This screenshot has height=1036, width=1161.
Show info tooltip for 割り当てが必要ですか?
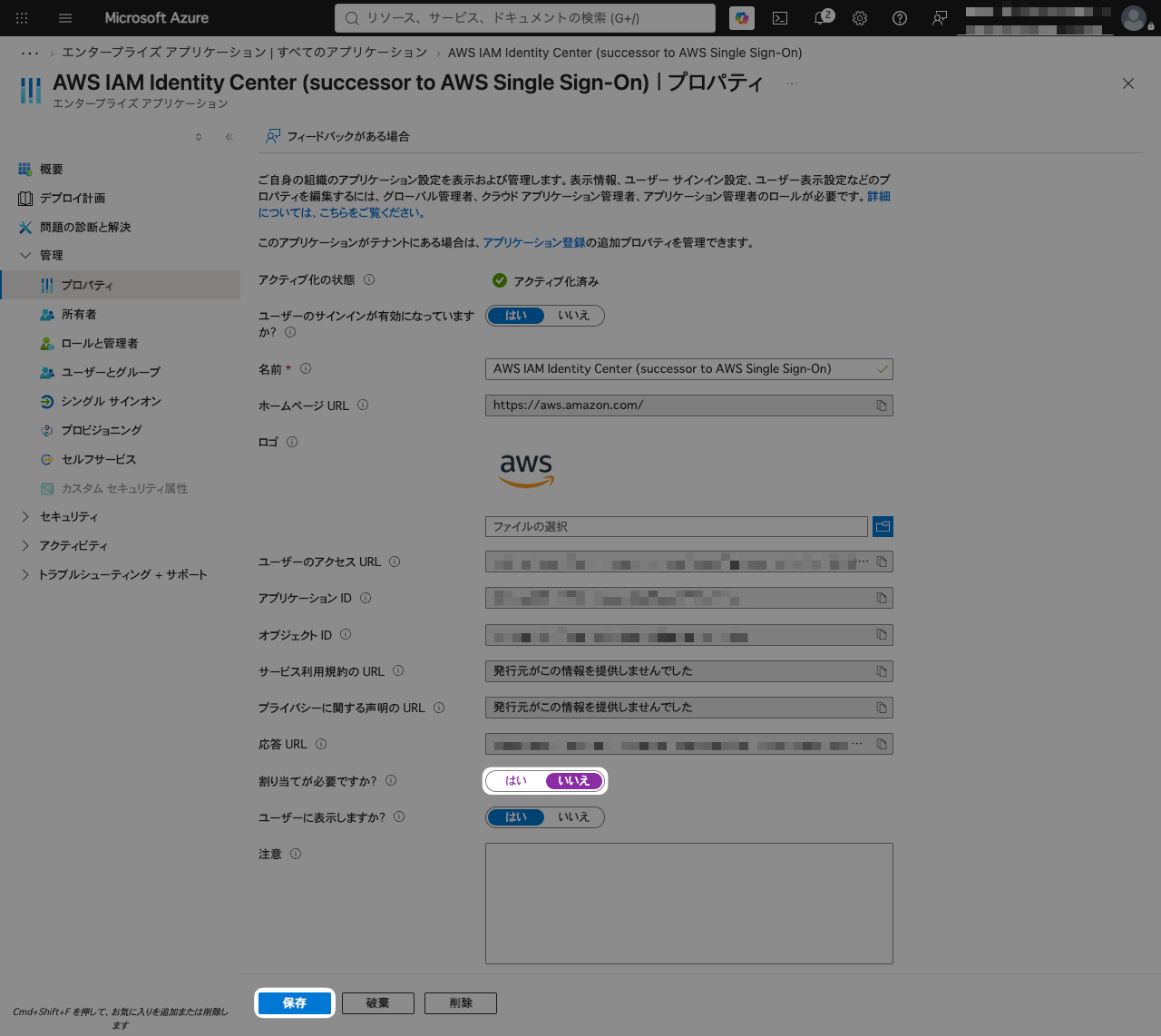pyautogui.click(x=391, y=780)
